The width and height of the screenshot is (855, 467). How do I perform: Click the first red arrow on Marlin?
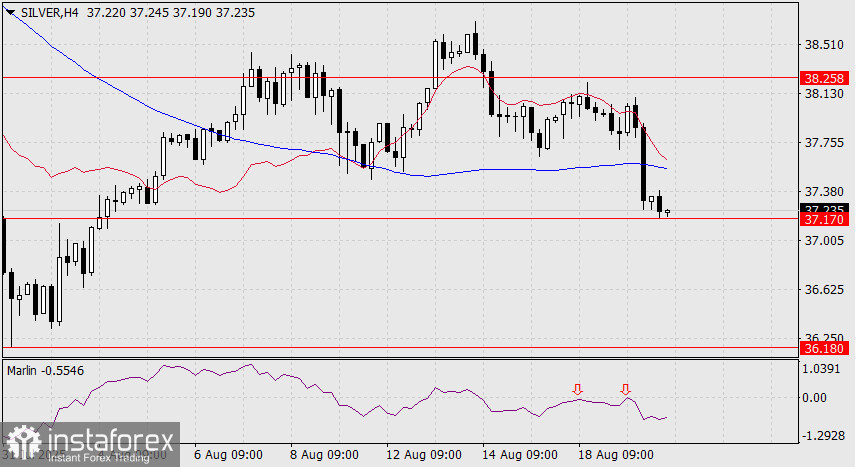[x=577, y=389]
